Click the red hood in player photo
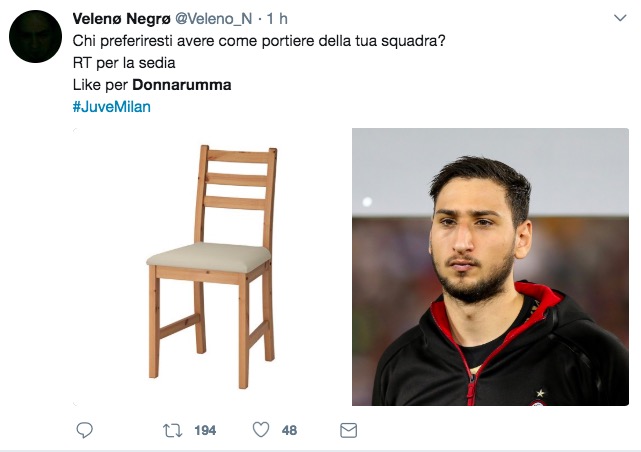The width and height of the screenshot is (641, 452). tap(536, 298)
